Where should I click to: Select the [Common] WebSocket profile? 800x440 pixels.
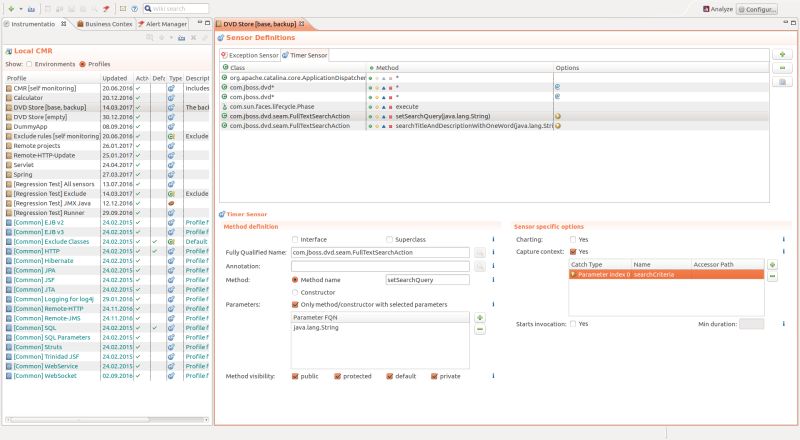pyautogui.click(x=107, y=376)
